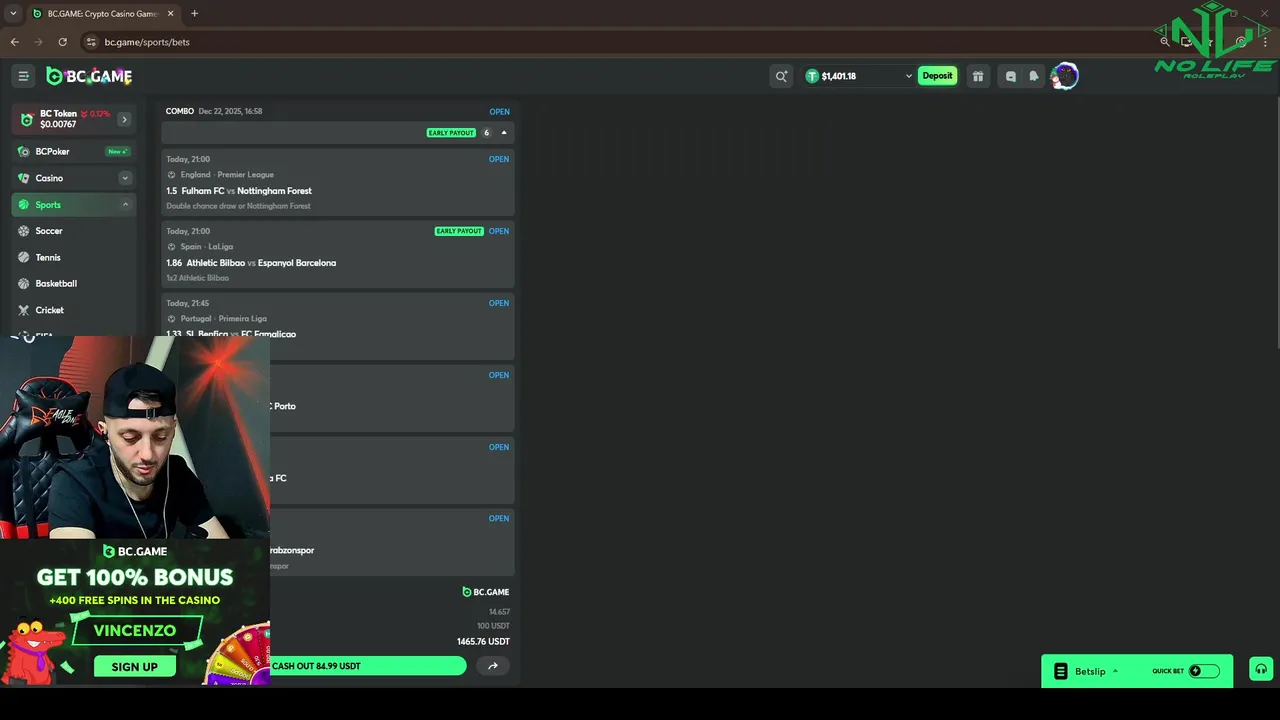Click the Casino sidebar icon
1280x720 pixels.
pos(24,178)
